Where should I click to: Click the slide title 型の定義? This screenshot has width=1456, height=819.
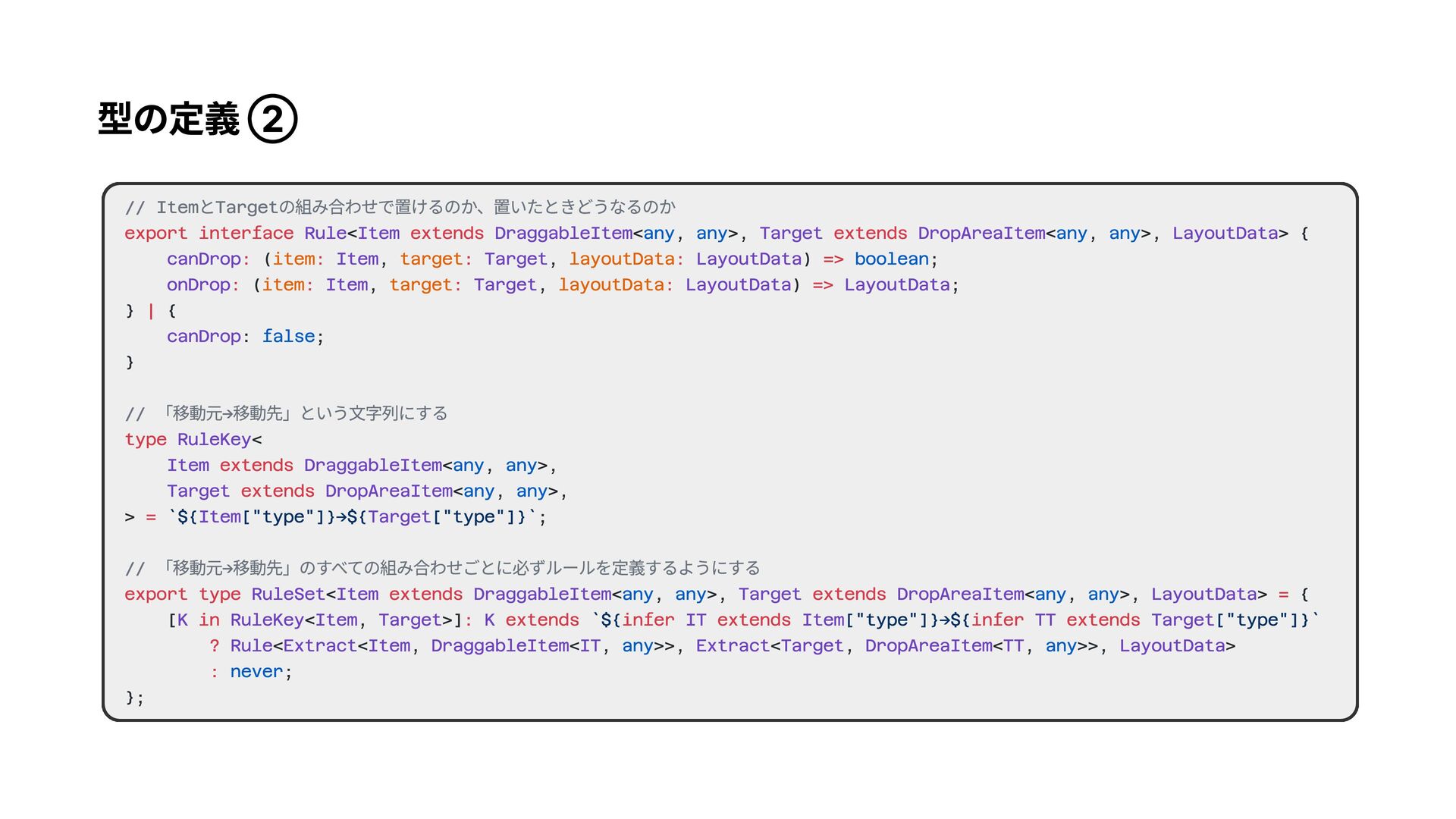pyautogui.click(x=168, y=119)
